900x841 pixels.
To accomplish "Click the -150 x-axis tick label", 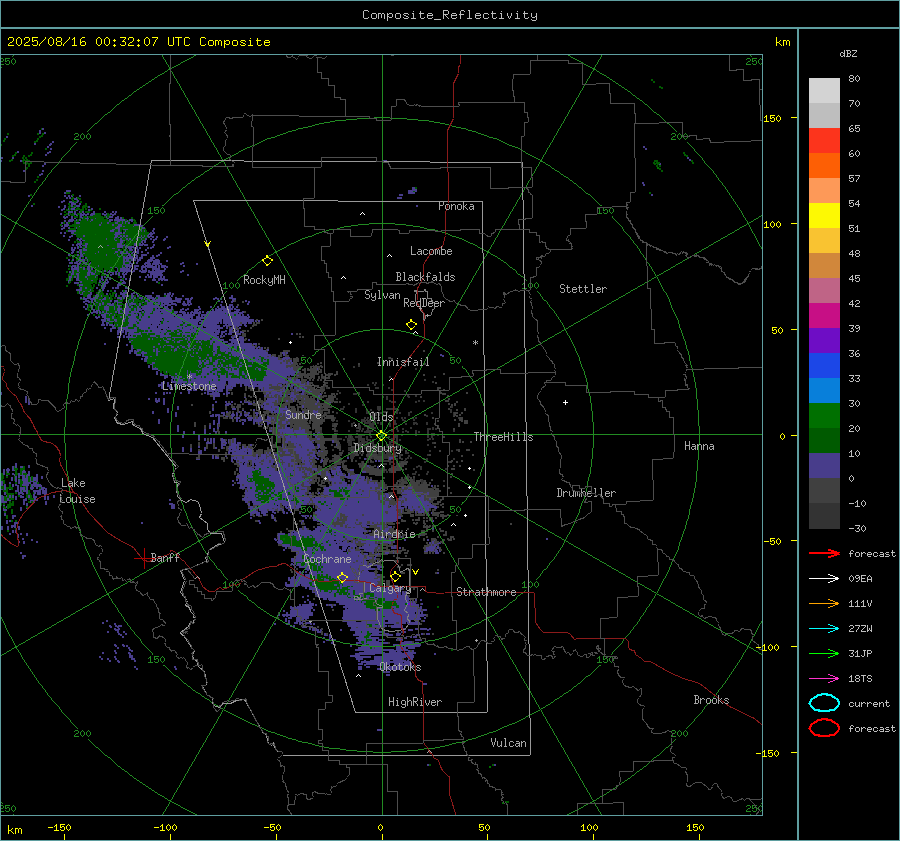I will point(59,827).
